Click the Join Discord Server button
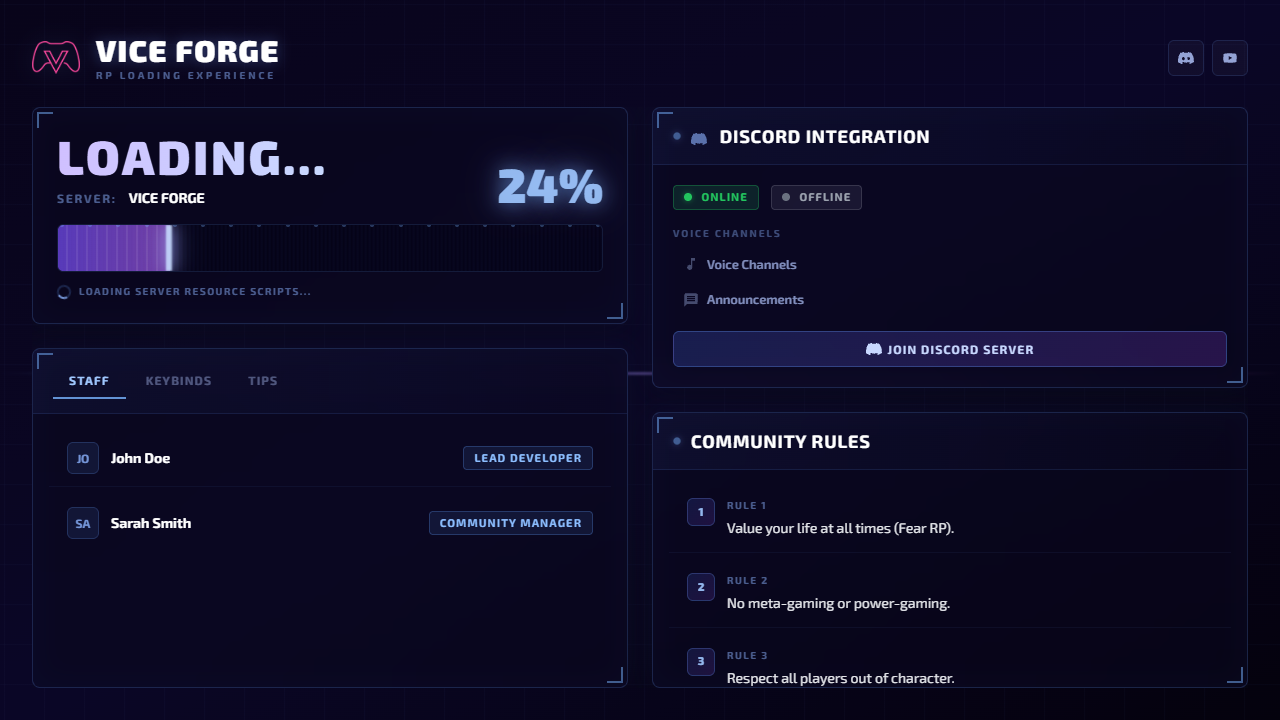 [x=950, y=349]
